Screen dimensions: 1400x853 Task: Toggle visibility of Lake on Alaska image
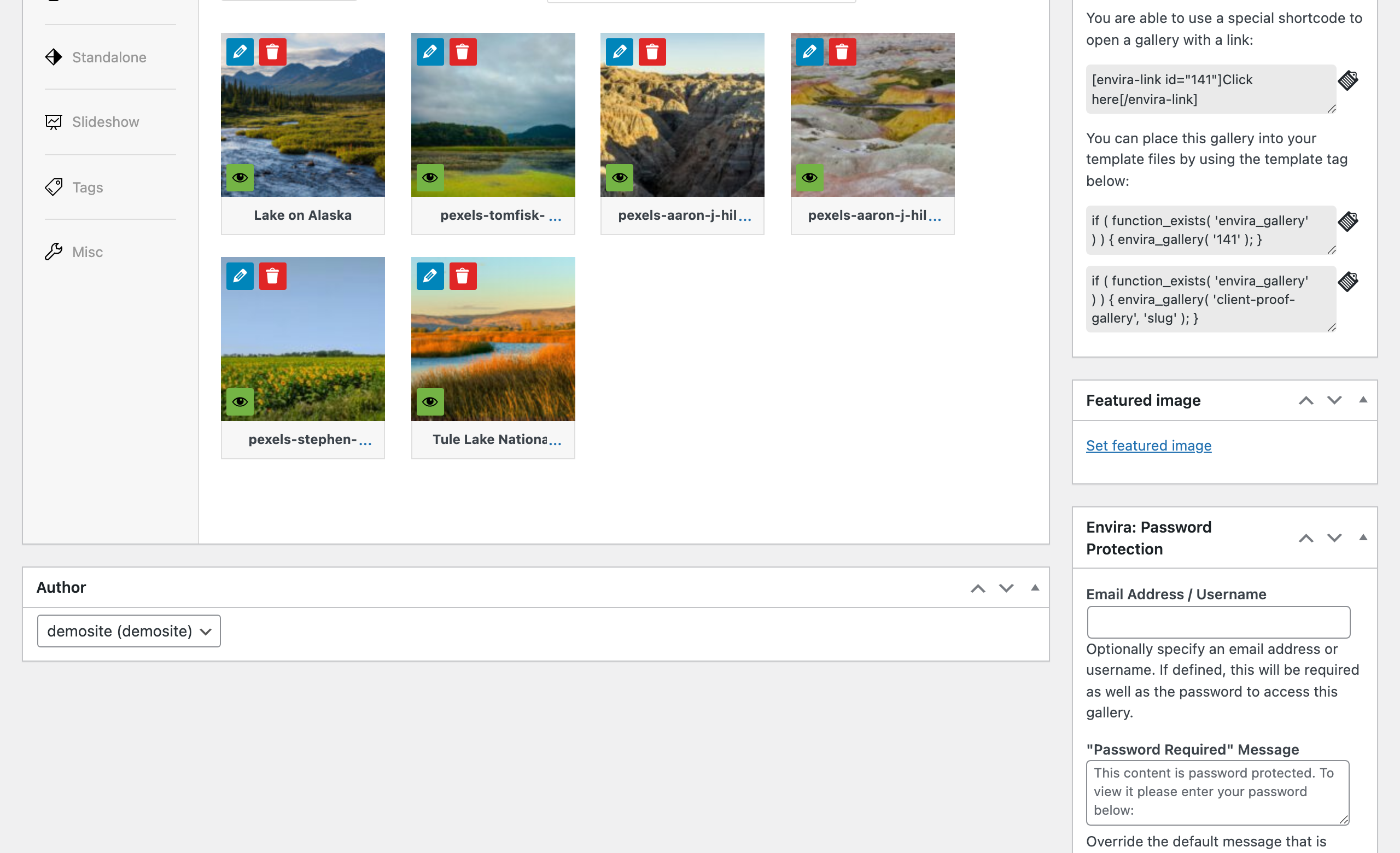point(240,178)
